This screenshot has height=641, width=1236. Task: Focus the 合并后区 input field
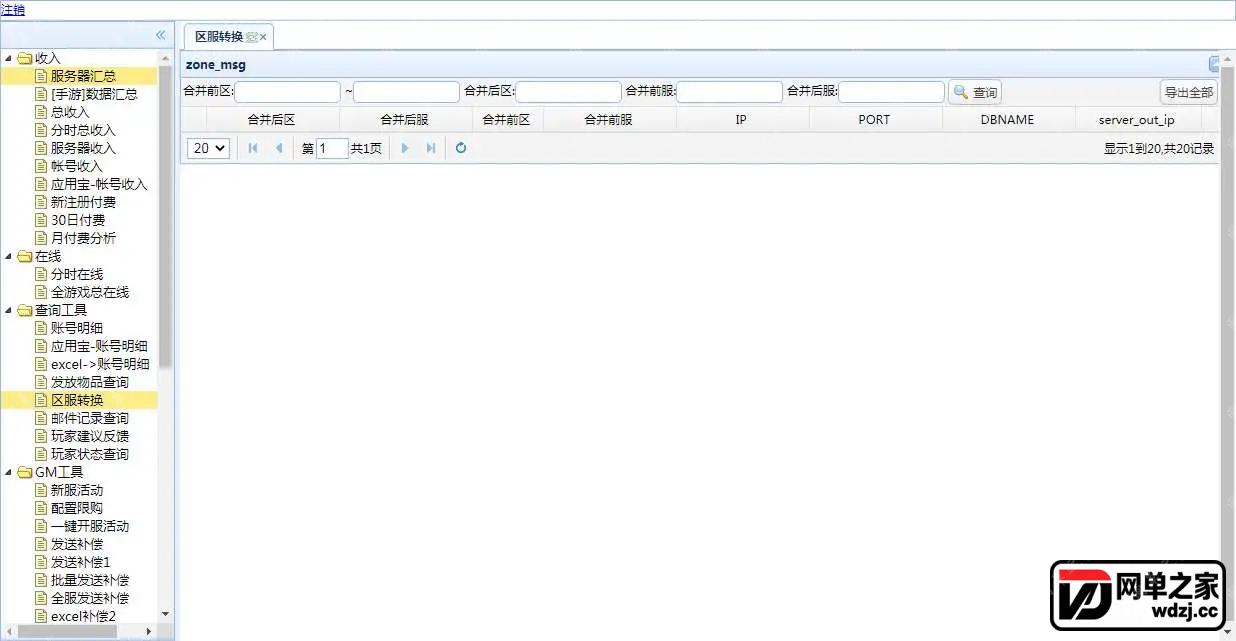(569, 92)
